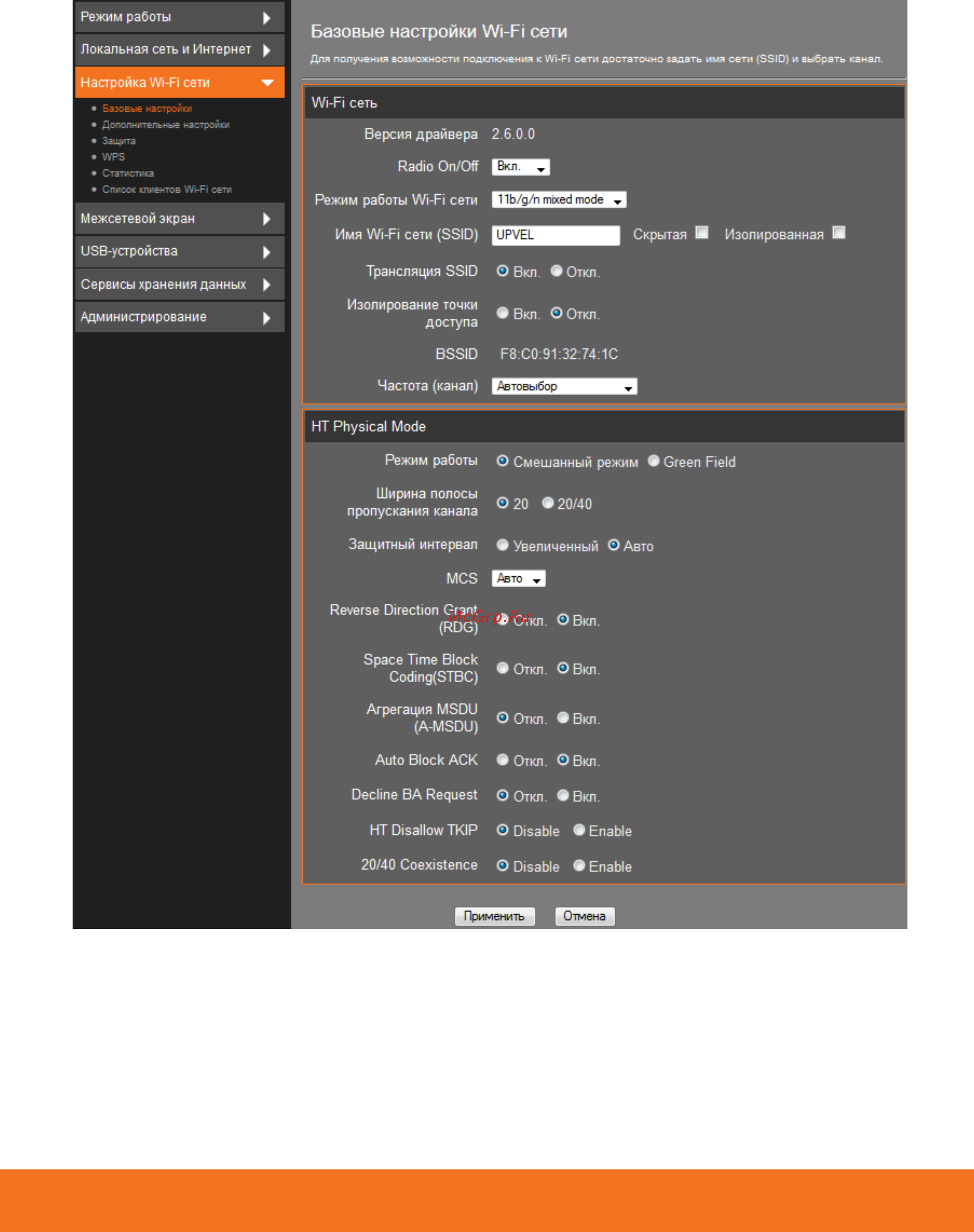This screenshot has height=1232, width=974.
Task: Select Откл. for Auto Block ACK
Action: [x=502, y=760]
